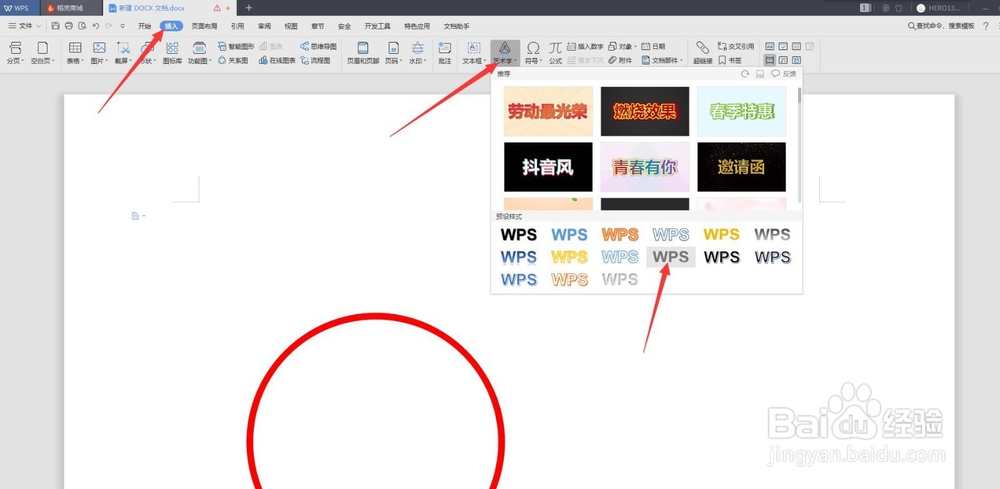Open Watermark (水印) tool
Image resolution: width=1000 pixels, height=489 pixels.
[417, 52]
